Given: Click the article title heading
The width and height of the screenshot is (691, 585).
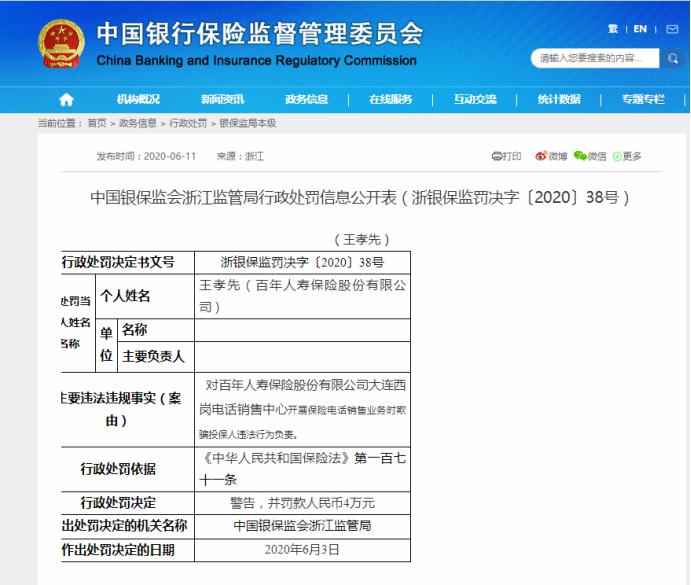Looking at the screenshot, I should coord(360,197).
